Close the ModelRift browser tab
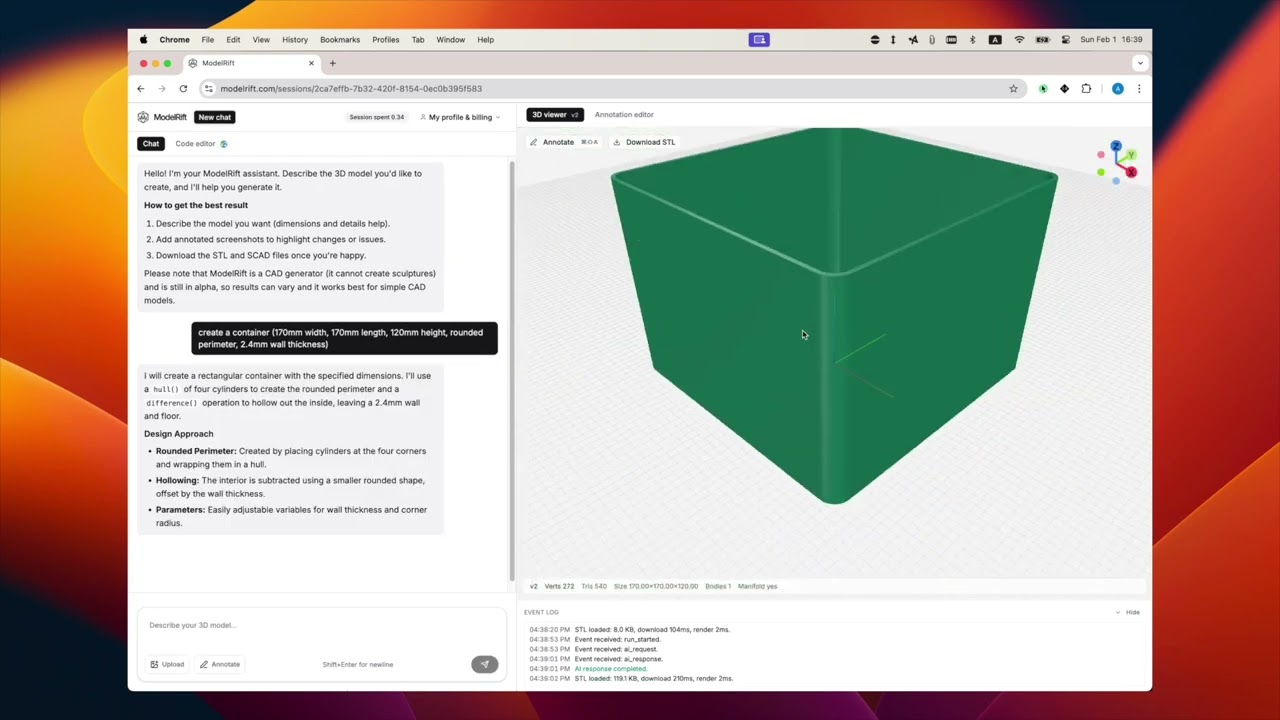 (x=311, y=63)
